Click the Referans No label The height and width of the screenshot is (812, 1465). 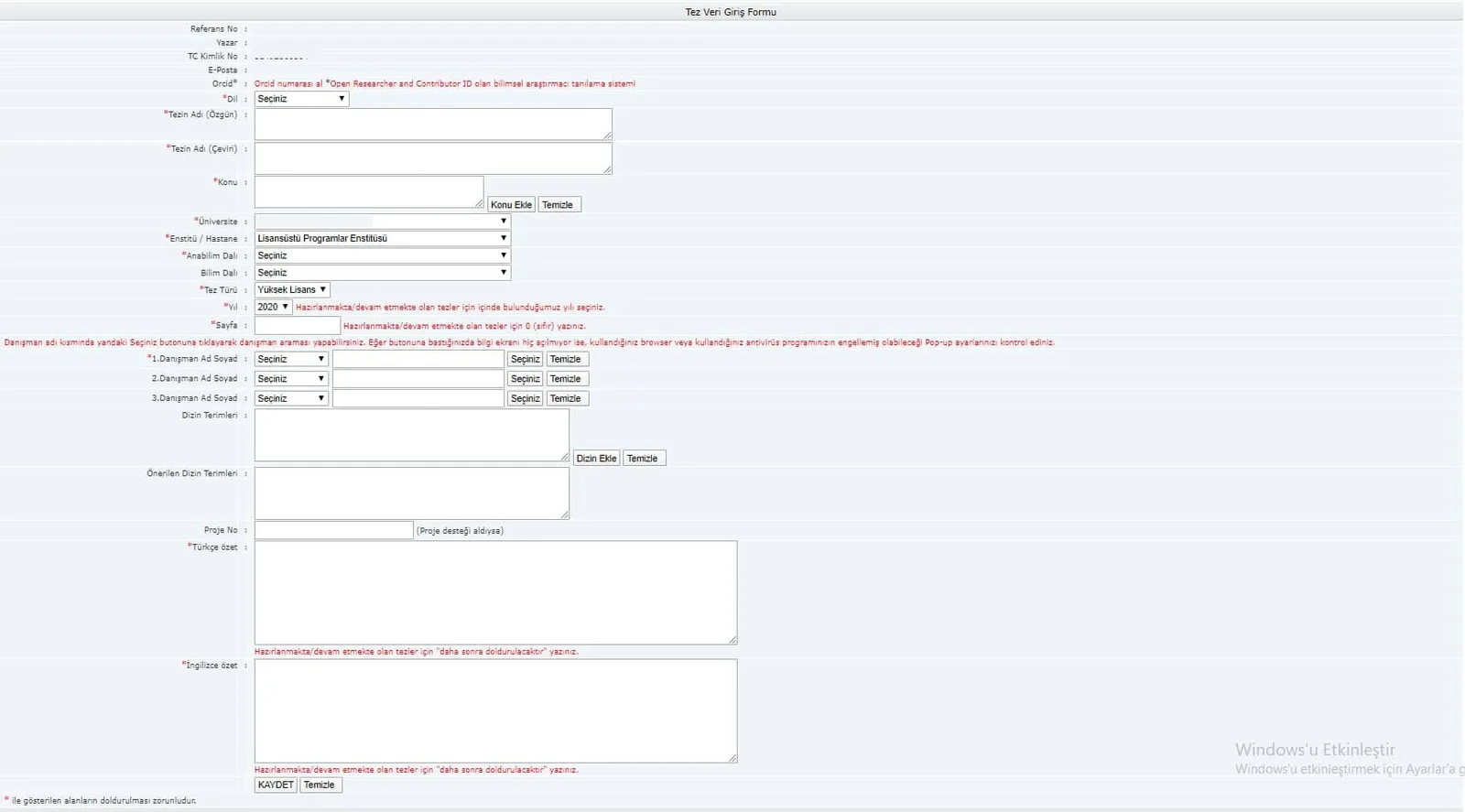213,28
